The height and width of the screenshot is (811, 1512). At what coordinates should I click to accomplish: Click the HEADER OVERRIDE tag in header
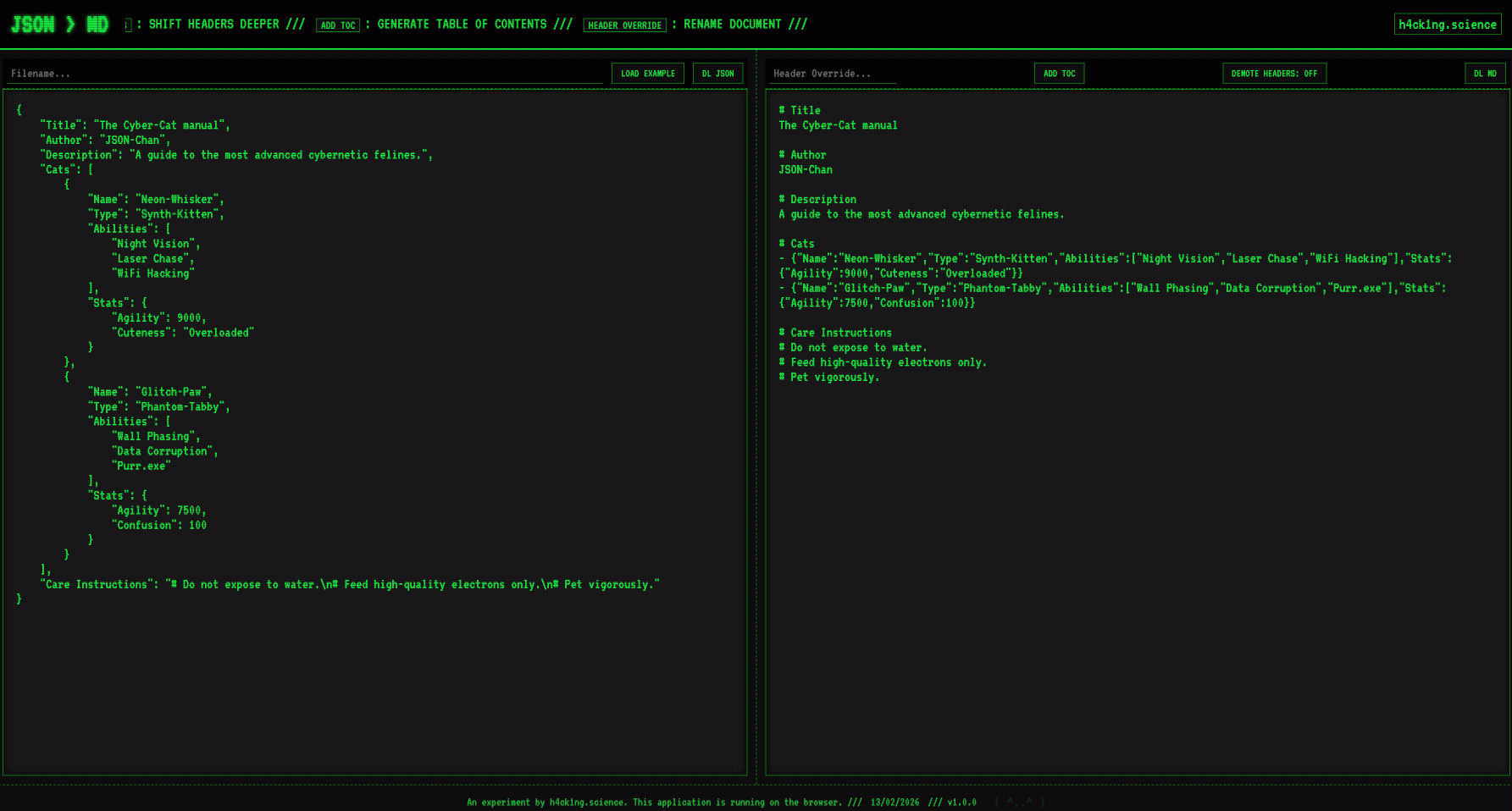625,25
